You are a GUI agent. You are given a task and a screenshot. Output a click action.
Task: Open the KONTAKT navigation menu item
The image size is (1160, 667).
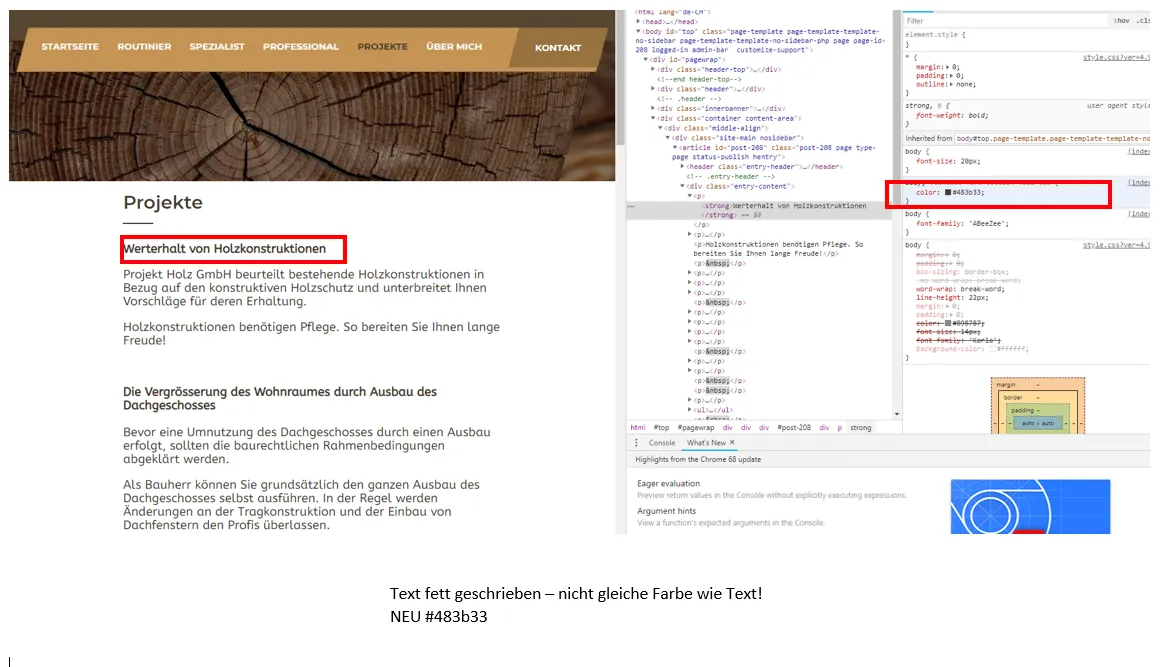click(x=558, y=48)
